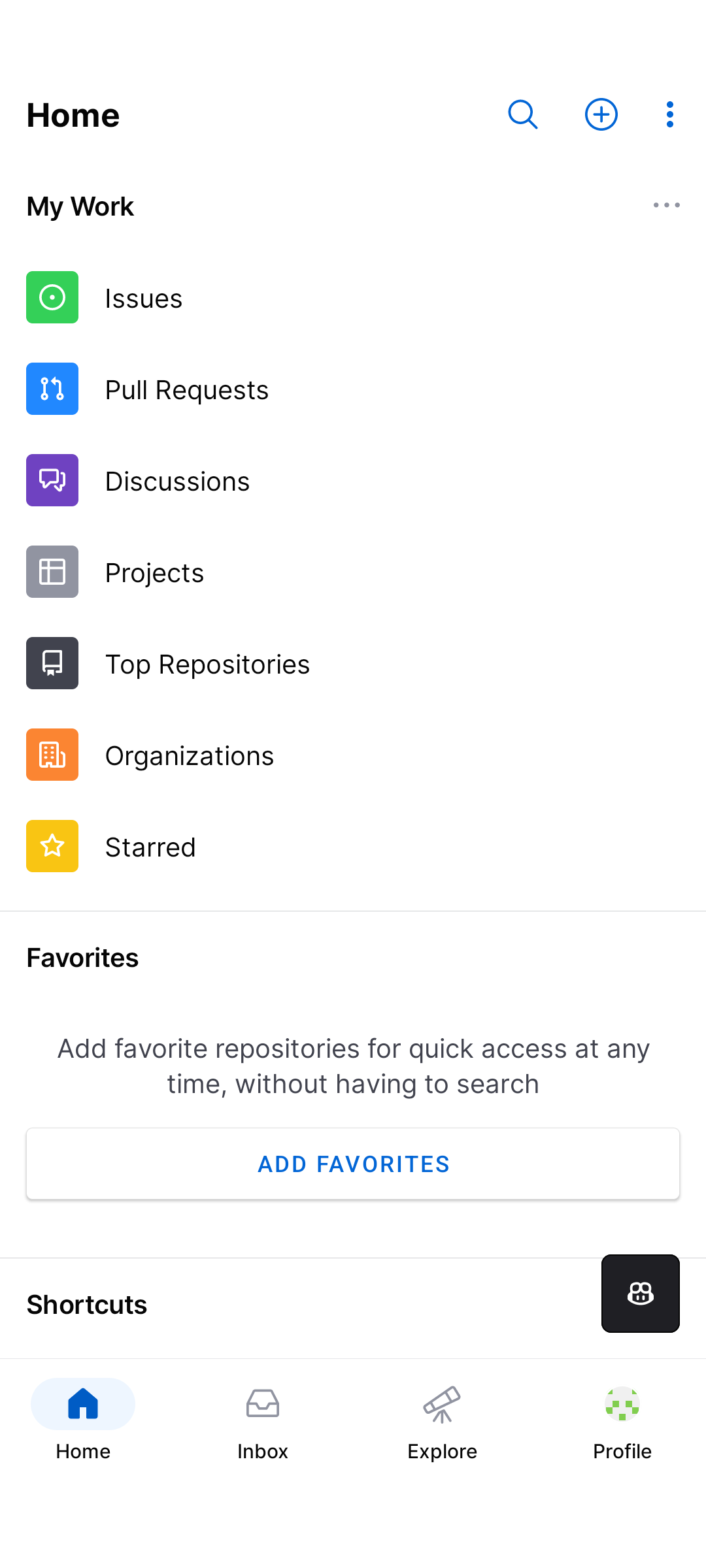Tap the blue Pull Requests icon
The height and width of the screenshot is (1568, 706).
(52, 389)
